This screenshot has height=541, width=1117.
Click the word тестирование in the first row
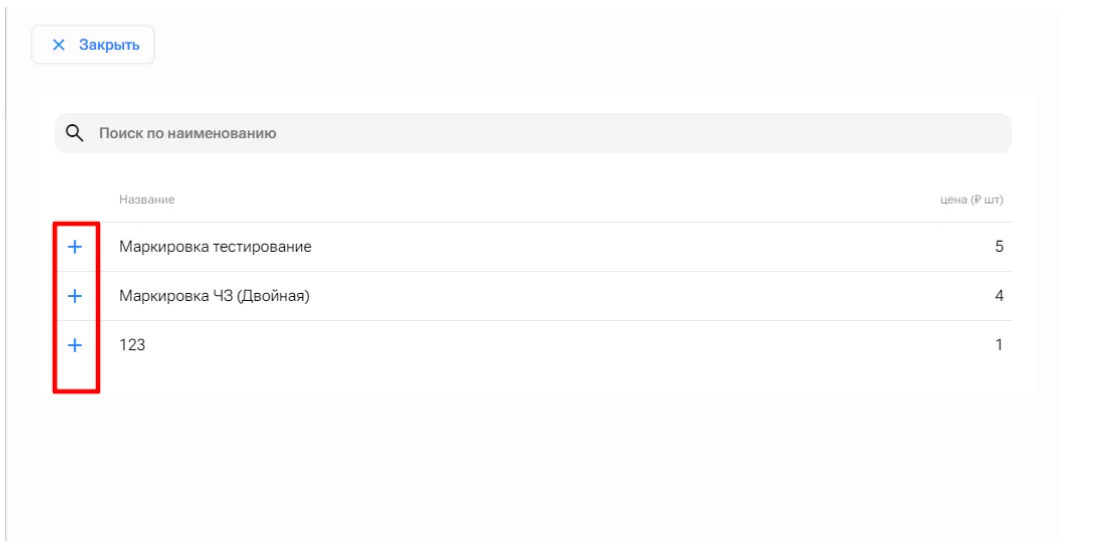point(264,247)
